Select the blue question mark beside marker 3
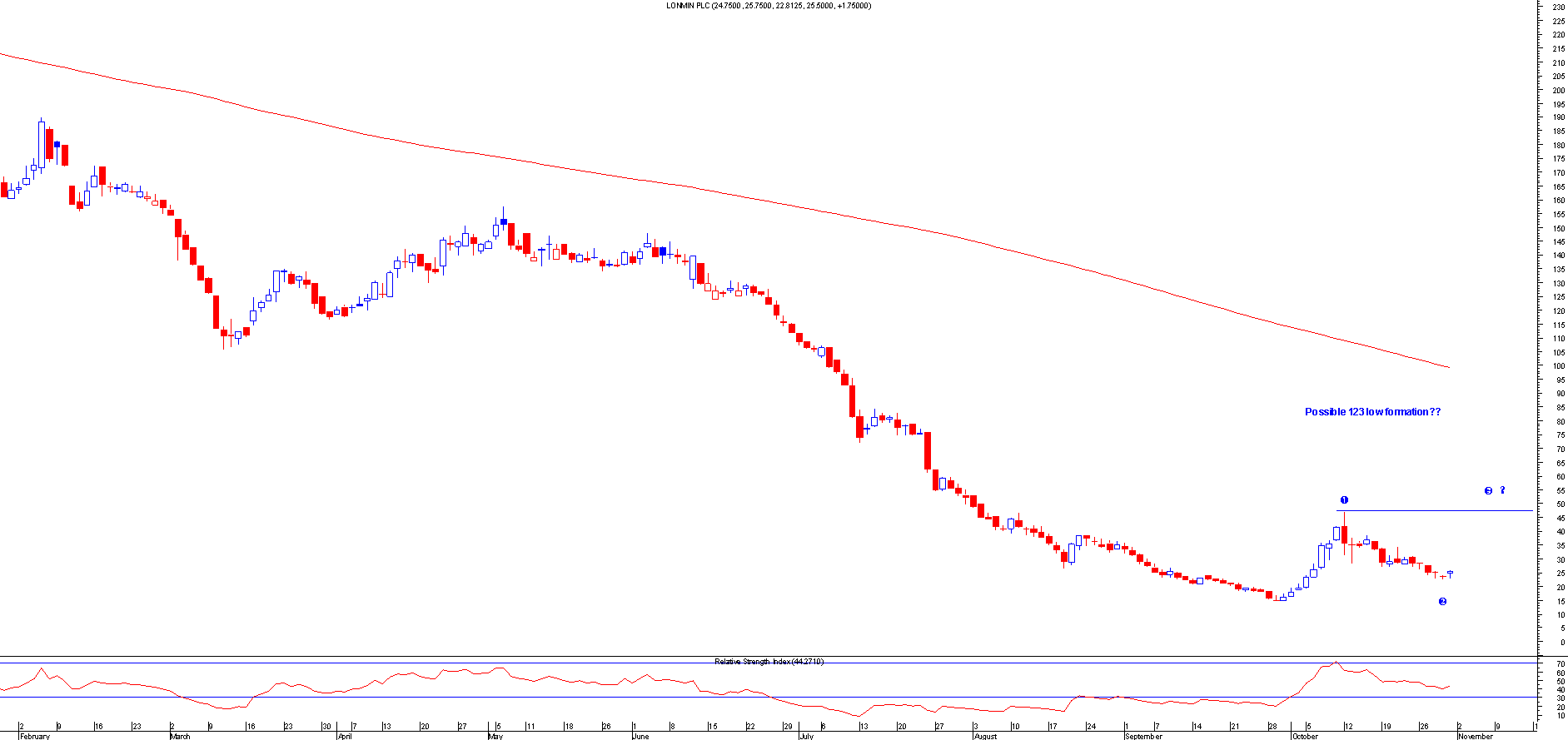1568x740 pixels. [1503, 490]
